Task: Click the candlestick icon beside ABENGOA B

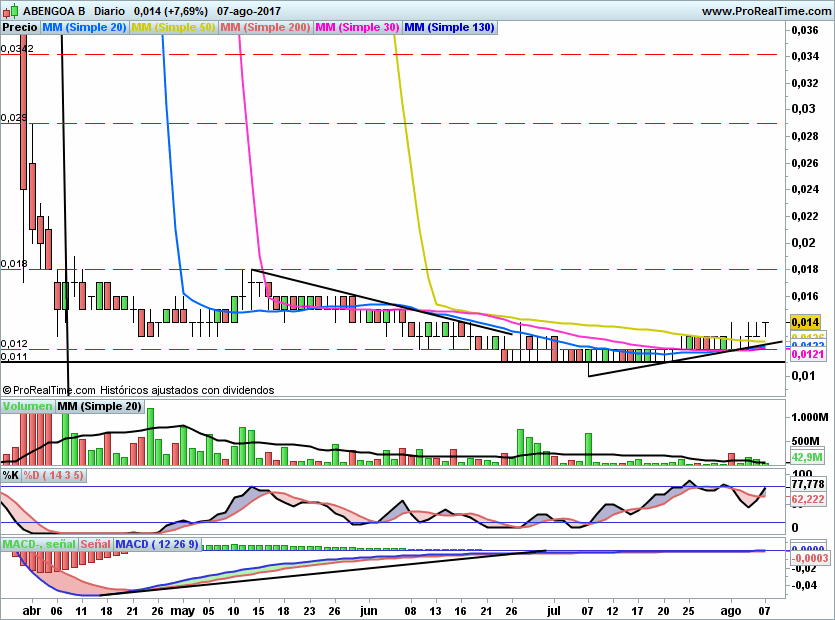Action: coord(9,11)
